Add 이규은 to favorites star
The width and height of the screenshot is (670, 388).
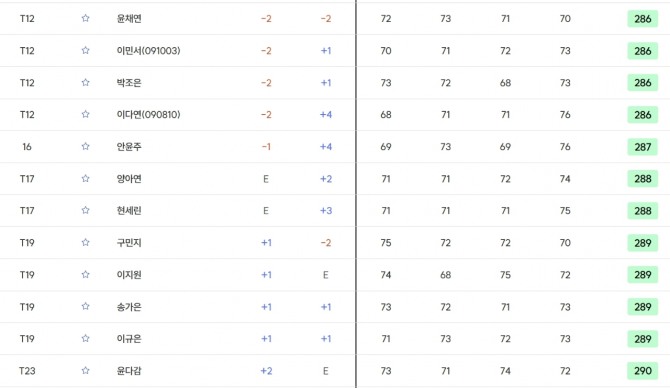coord(85,338)
